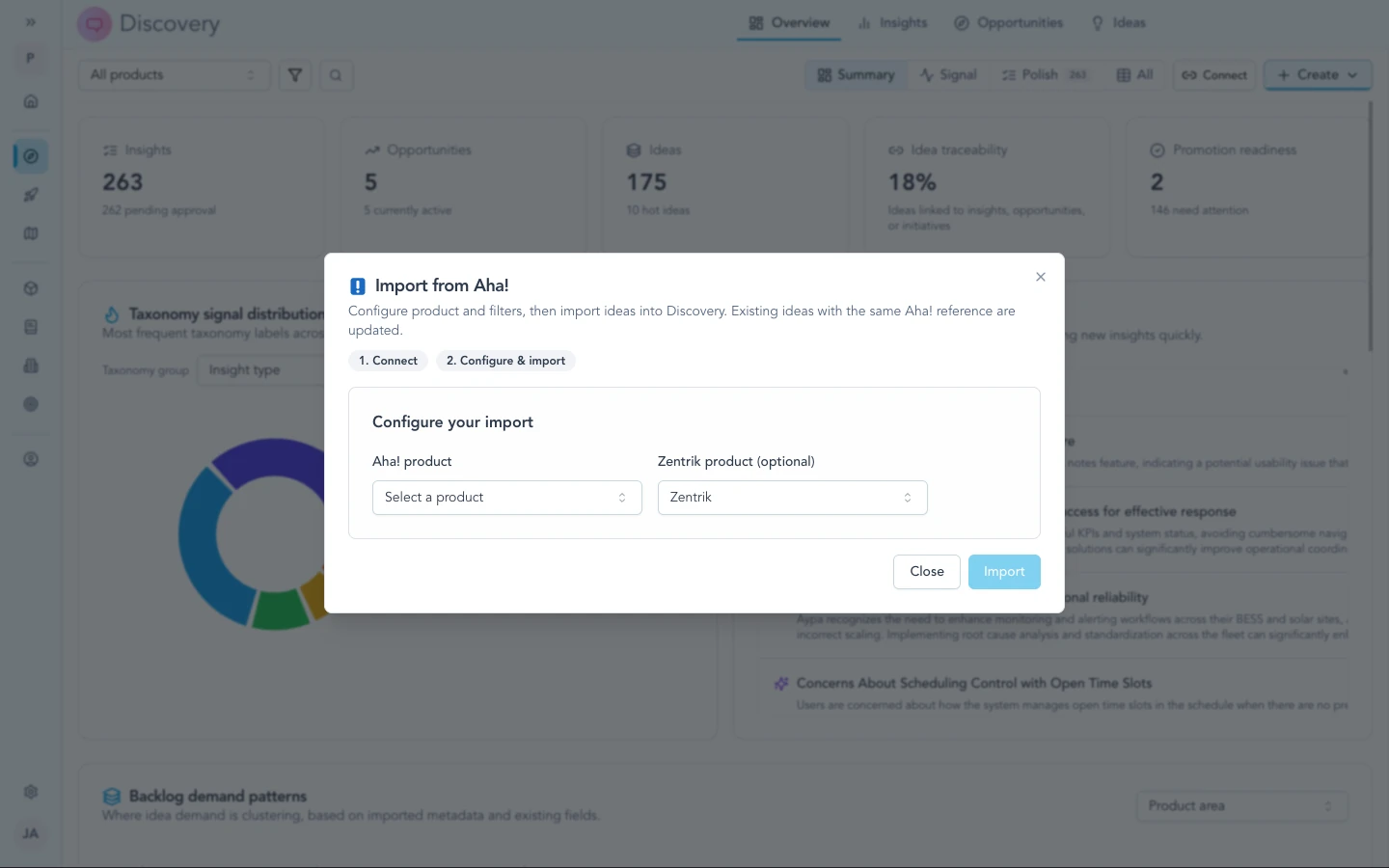Open the search magnifier near All products
This screenshot has width=1389, height=868.
coord(336,74)
